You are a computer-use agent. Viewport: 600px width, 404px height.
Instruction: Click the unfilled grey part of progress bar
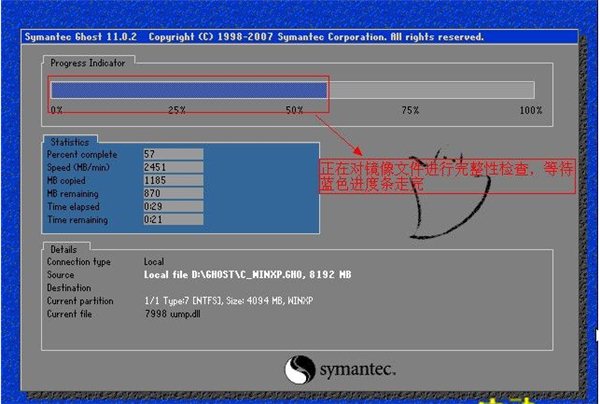(431, 90)
